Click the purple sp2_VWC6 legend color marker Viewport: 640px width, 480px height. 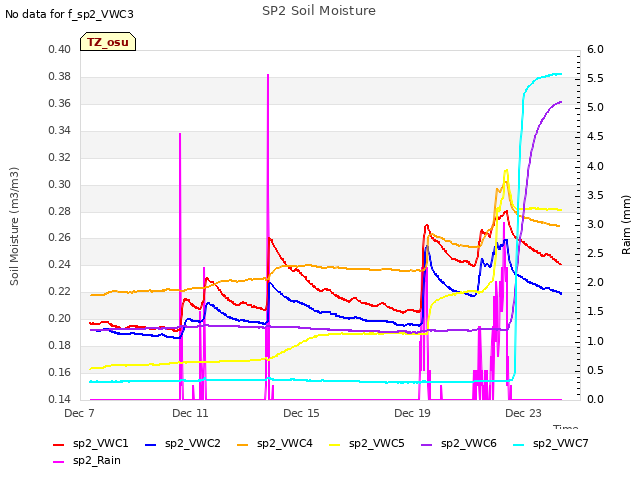tap(427, 444)
